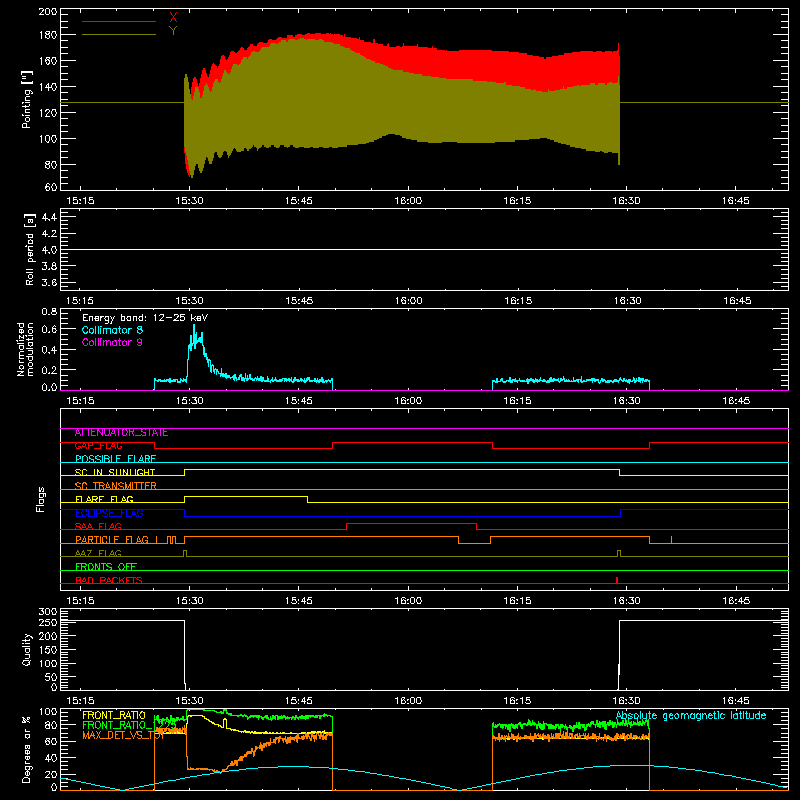The height and width of the screenshot is (800, 800).
Task: Click the '15:30' time label under Roll period plot
Action: pyautogui.click(x=189, y=301)
